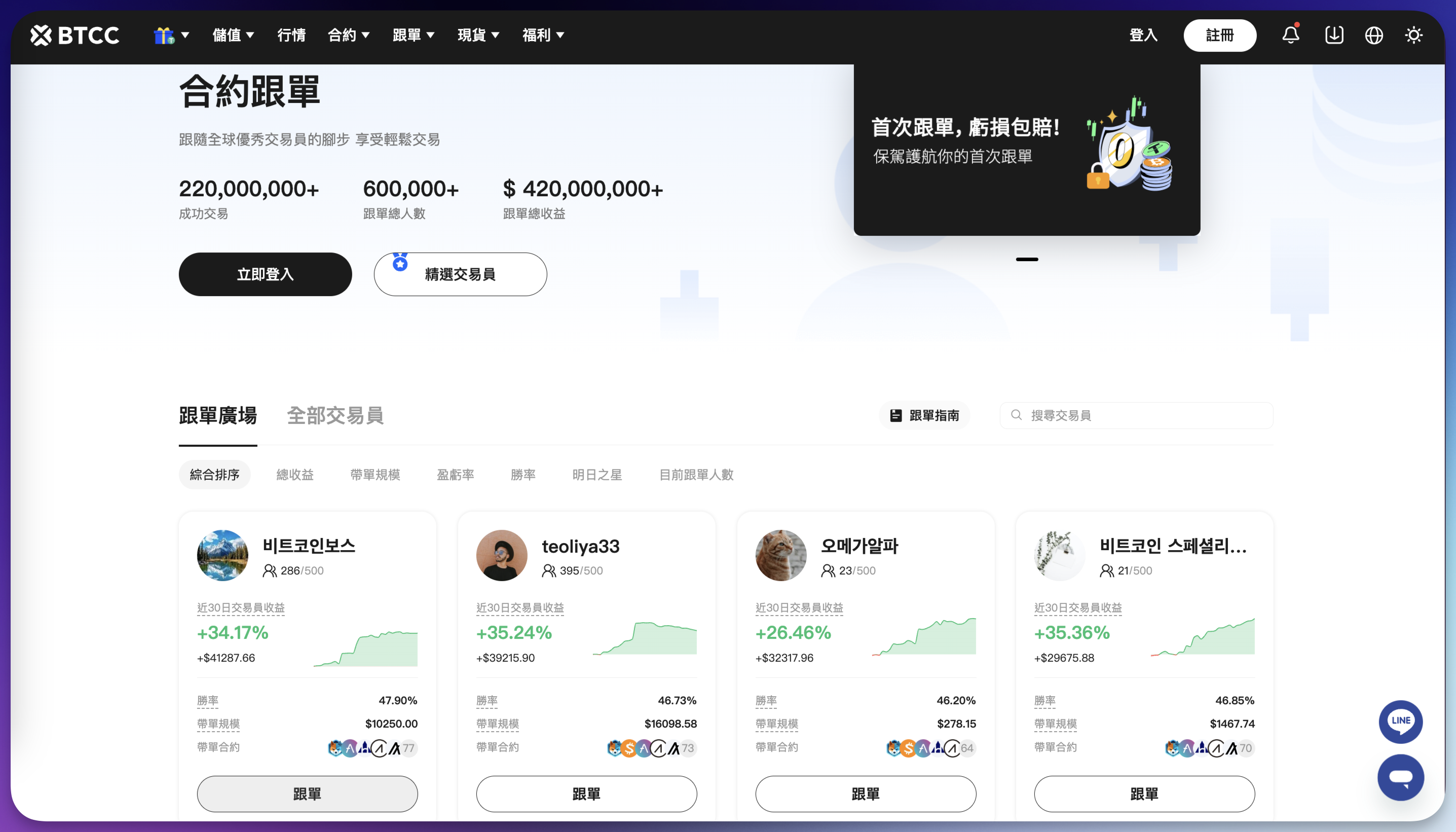Click the banner carousel indicator dash
Image resolution: width=1456 pixels, height=832 pixels.
[x=1026, y=260]
